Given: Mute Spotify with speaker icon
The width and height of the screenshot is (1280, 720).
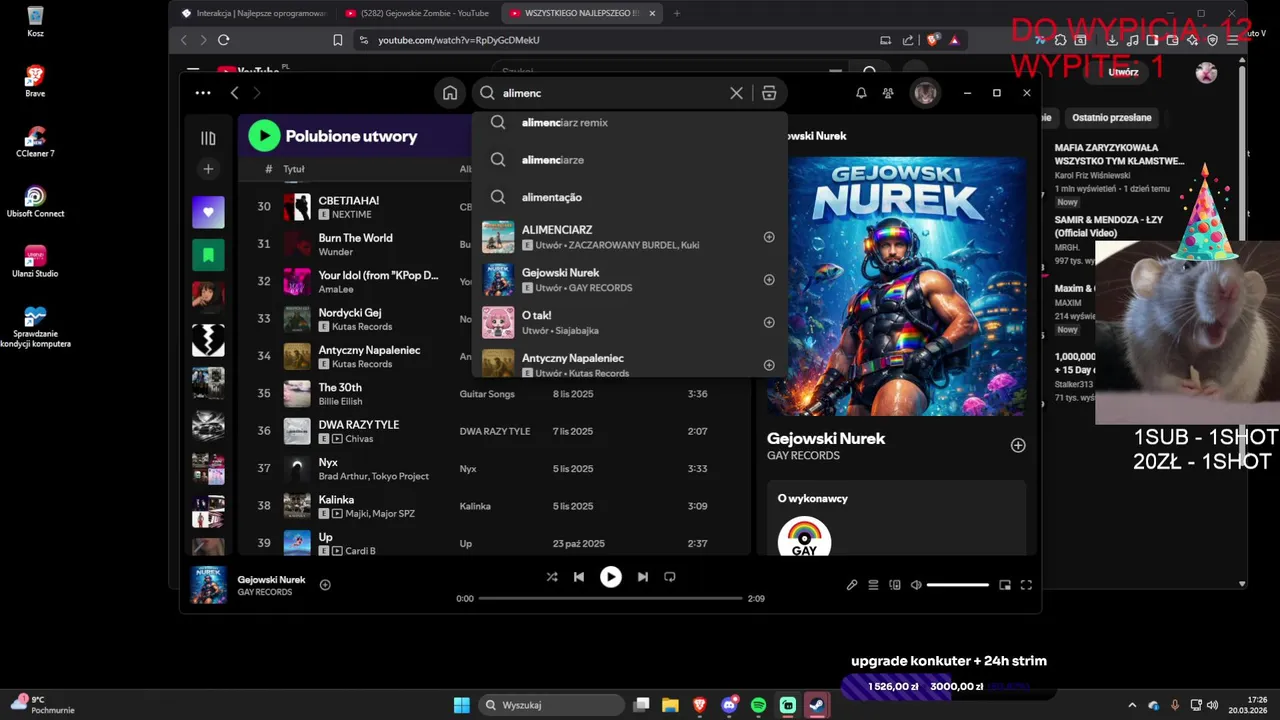Looking at the screenshot, I should (916, 585).
